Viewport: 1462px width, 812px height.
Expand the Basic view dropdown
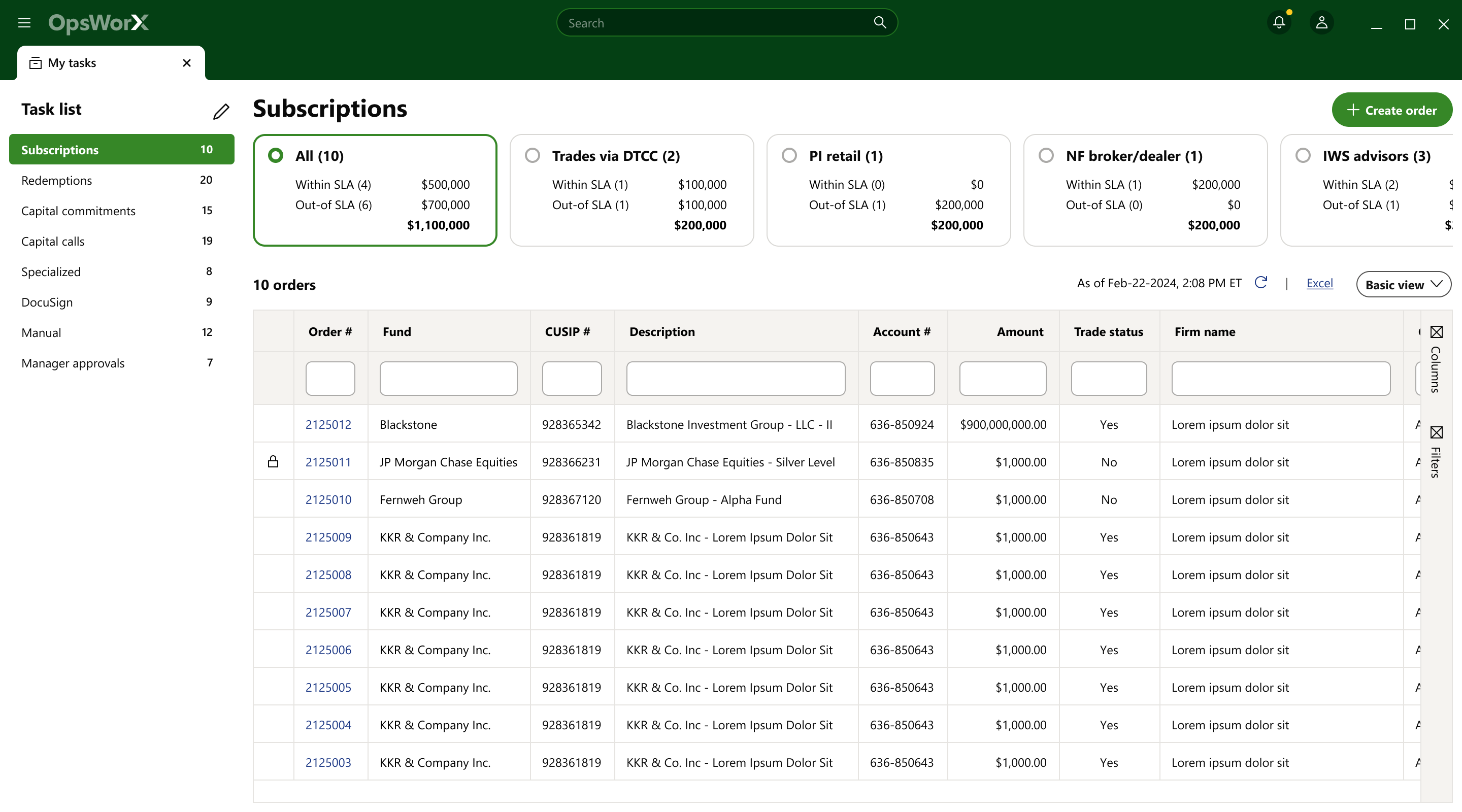tap(1403, 284)
